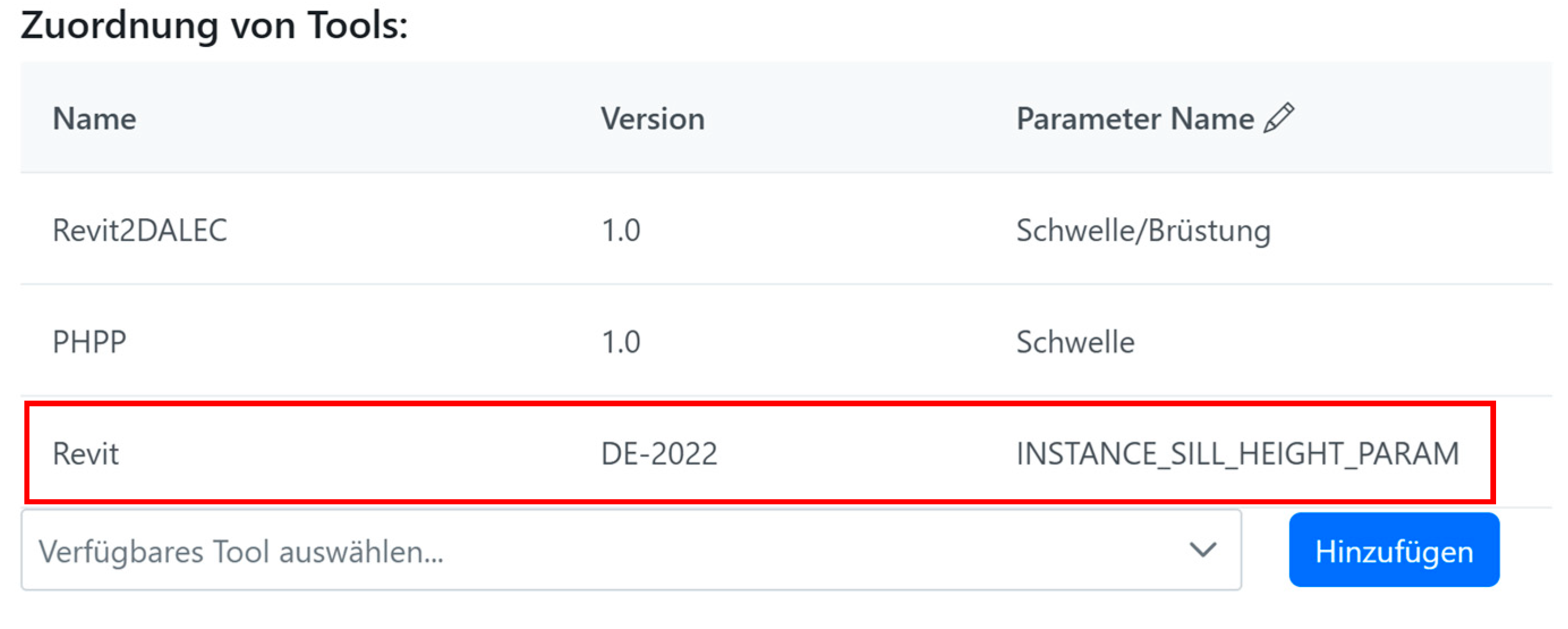
Task: Click the Schwelle/Brüstung parameter name
Action: coord(1143,231)
